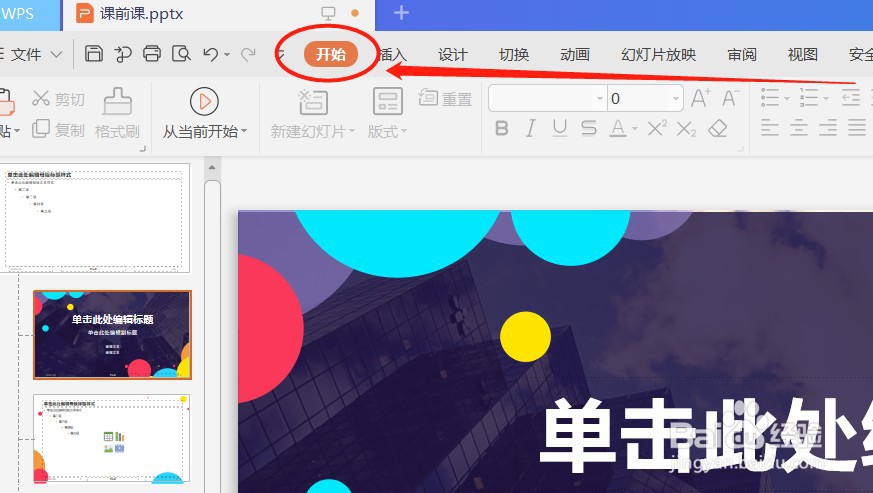Click the numbered list icon
The image size is (873, 493).
click(x=809, y=98)
